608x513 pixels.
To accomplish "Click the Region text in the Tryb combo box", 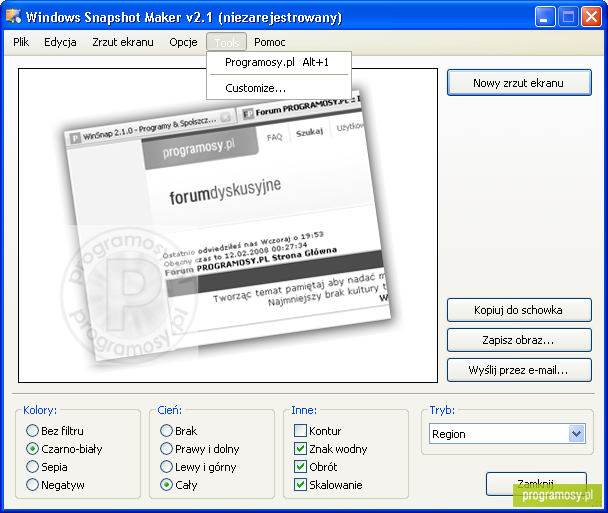I will (x=449, y=434).
